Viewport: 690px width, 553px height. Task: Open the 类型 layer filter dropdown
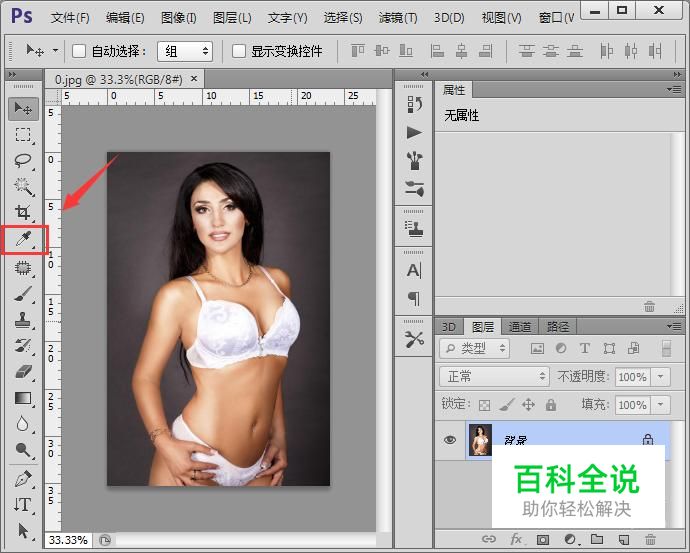tap(474, 348)
